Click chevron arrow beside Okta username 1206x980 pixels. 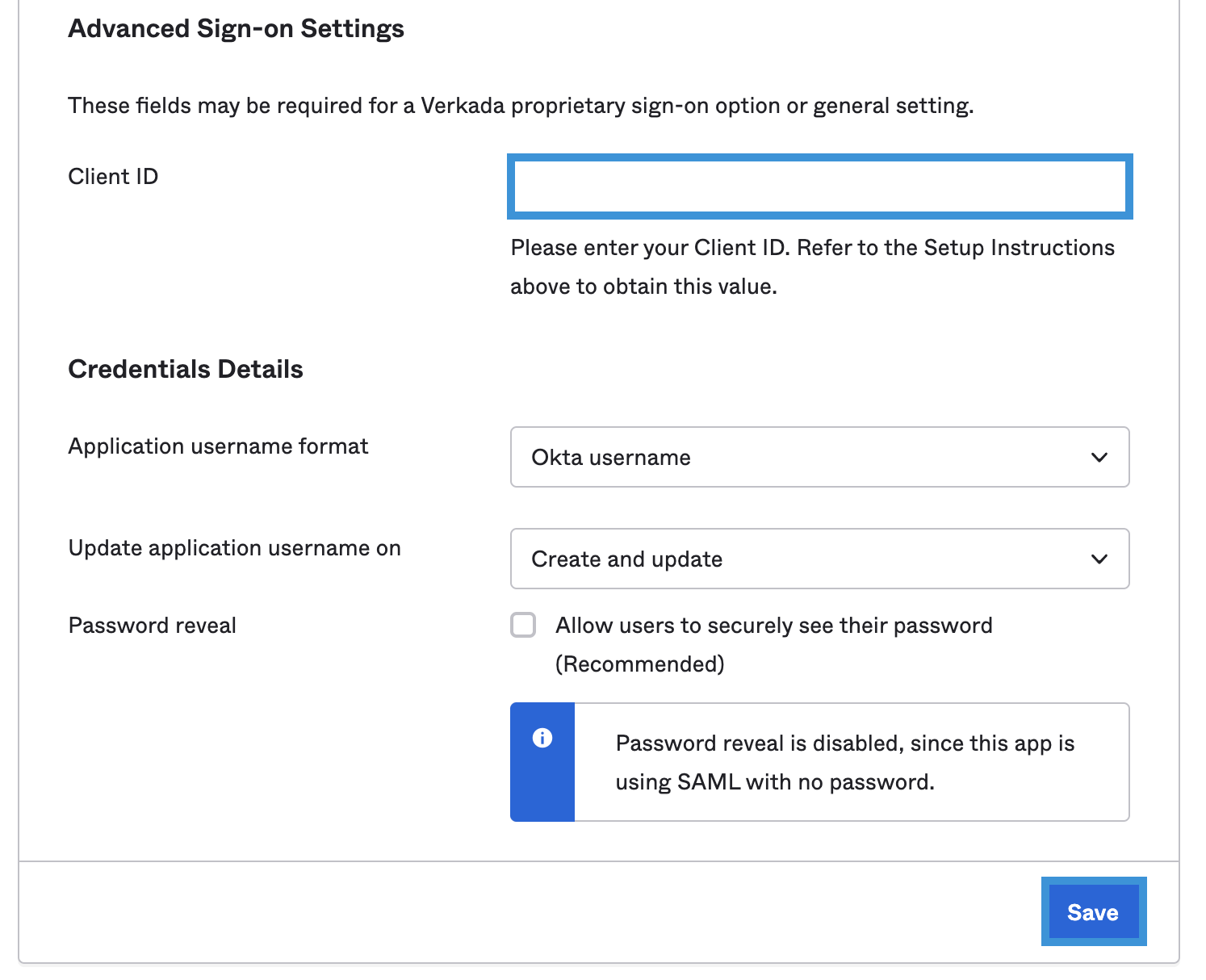point(1099,458)
